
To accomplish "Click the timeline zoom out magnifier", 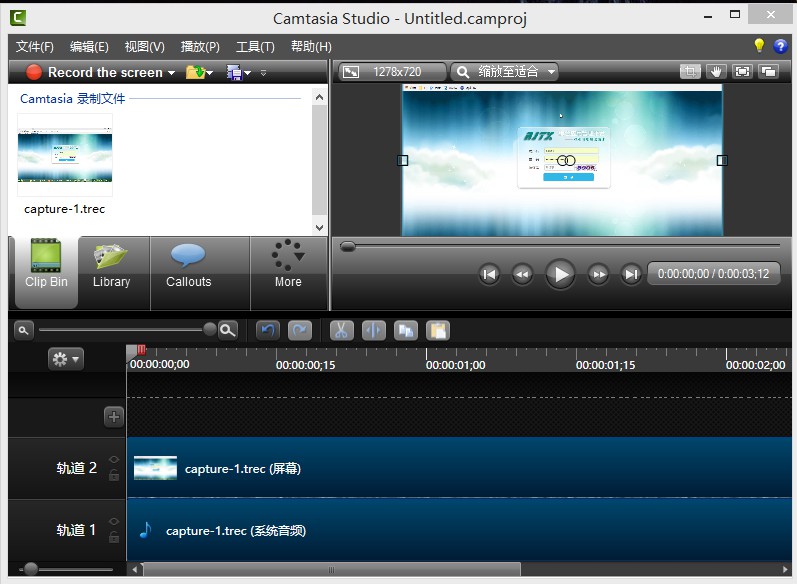I will (x=23, y=330).
